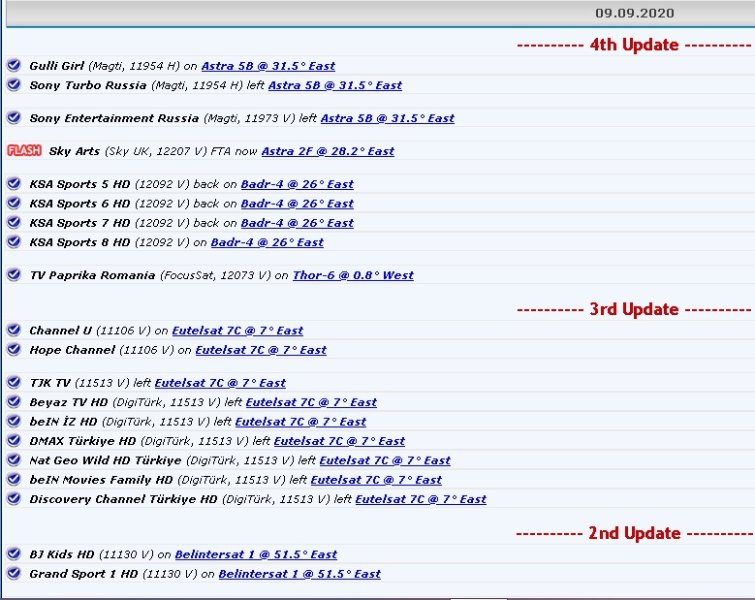
Task: Click the checkmark icon beside Sony Turbo Russia
Action: click(x=14, y=84)
